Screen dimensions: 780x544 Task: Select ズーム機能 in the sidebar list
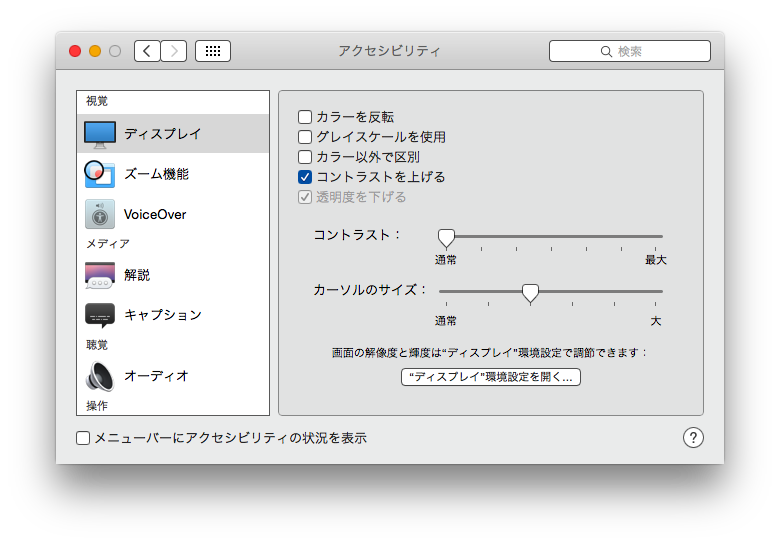pos(173,174)
